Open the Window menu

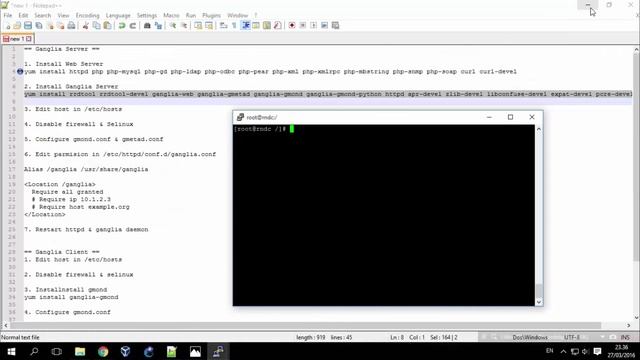(238, 16)
